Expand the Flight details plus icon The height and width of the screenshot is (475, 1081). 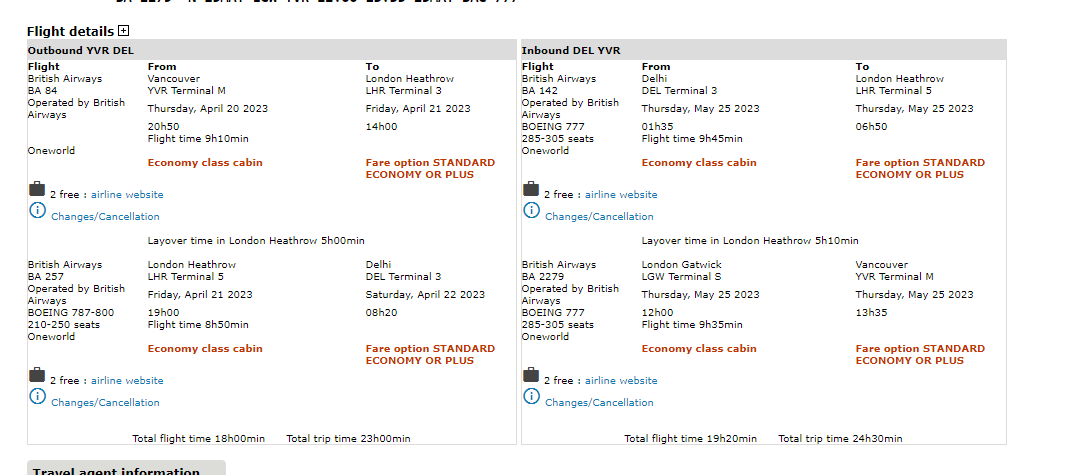pos(124,30)
